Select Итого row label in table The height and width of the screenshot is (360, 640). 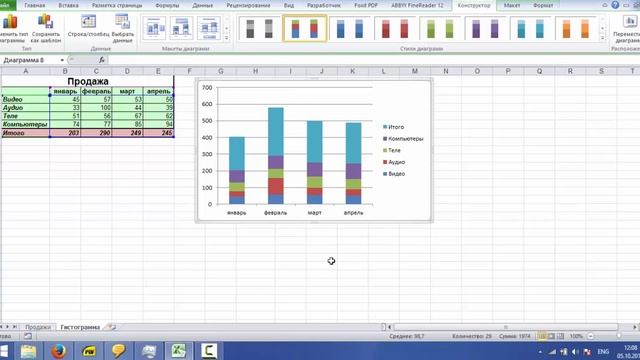[25, 133]
